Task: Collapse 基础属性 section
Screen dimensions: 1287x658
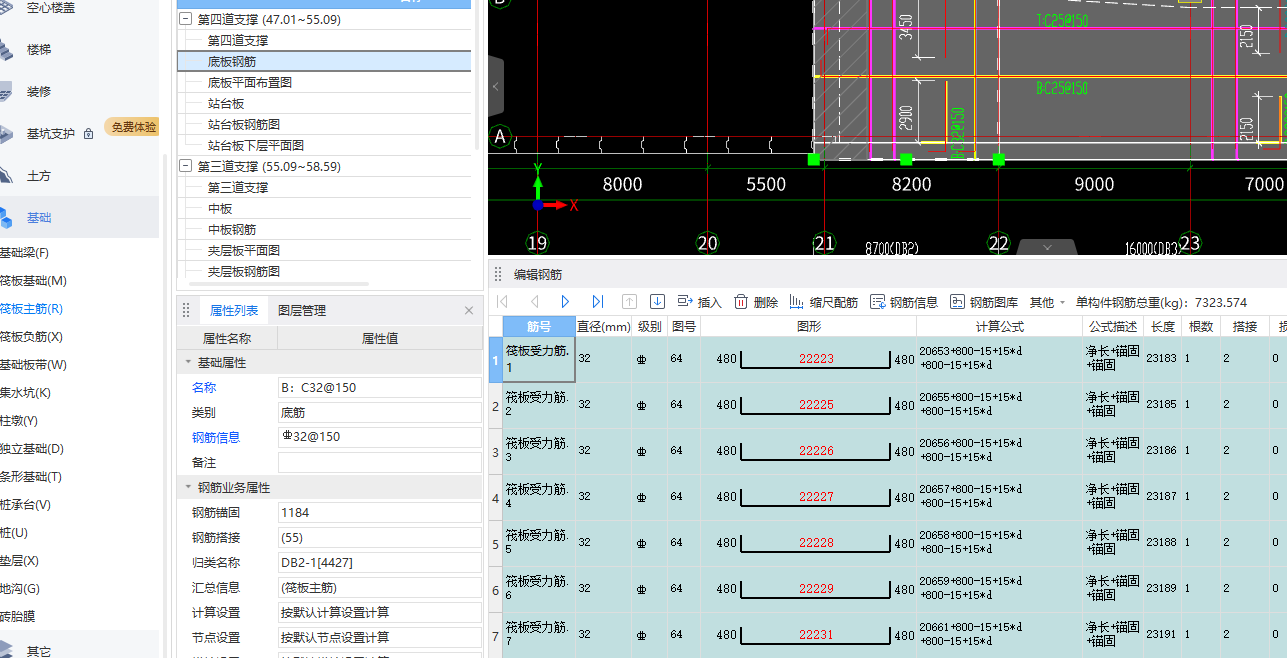Action: [187, 362]
